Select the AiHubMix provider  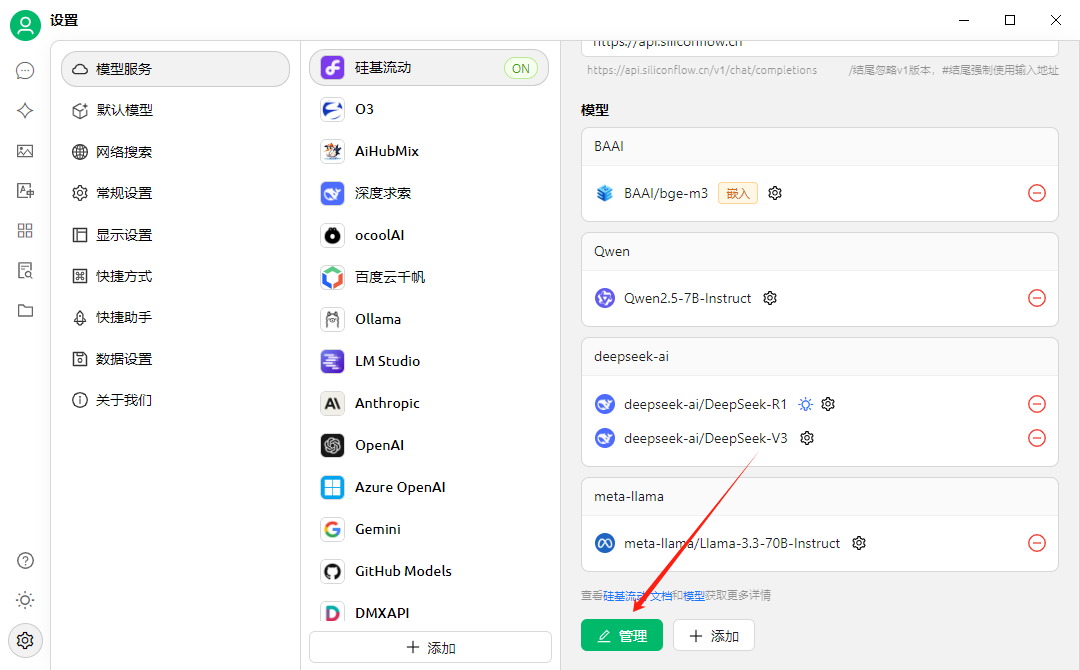tap(429, 151)
